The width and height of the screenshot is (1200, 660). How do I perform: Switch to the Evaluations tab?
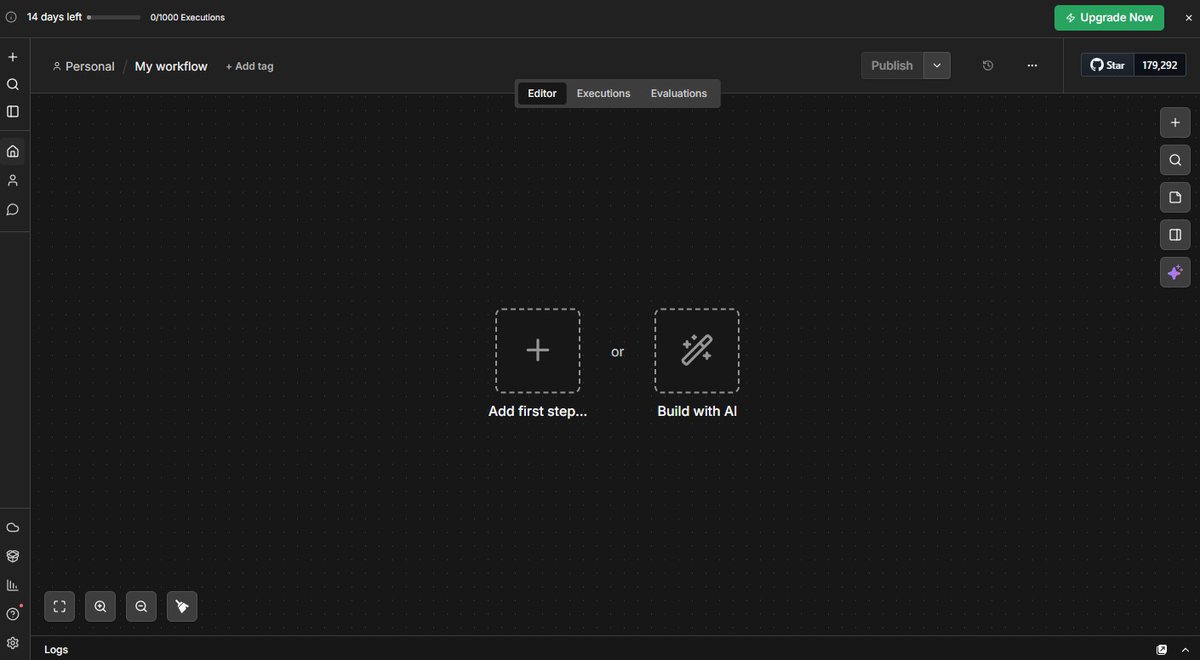(678, 94)
